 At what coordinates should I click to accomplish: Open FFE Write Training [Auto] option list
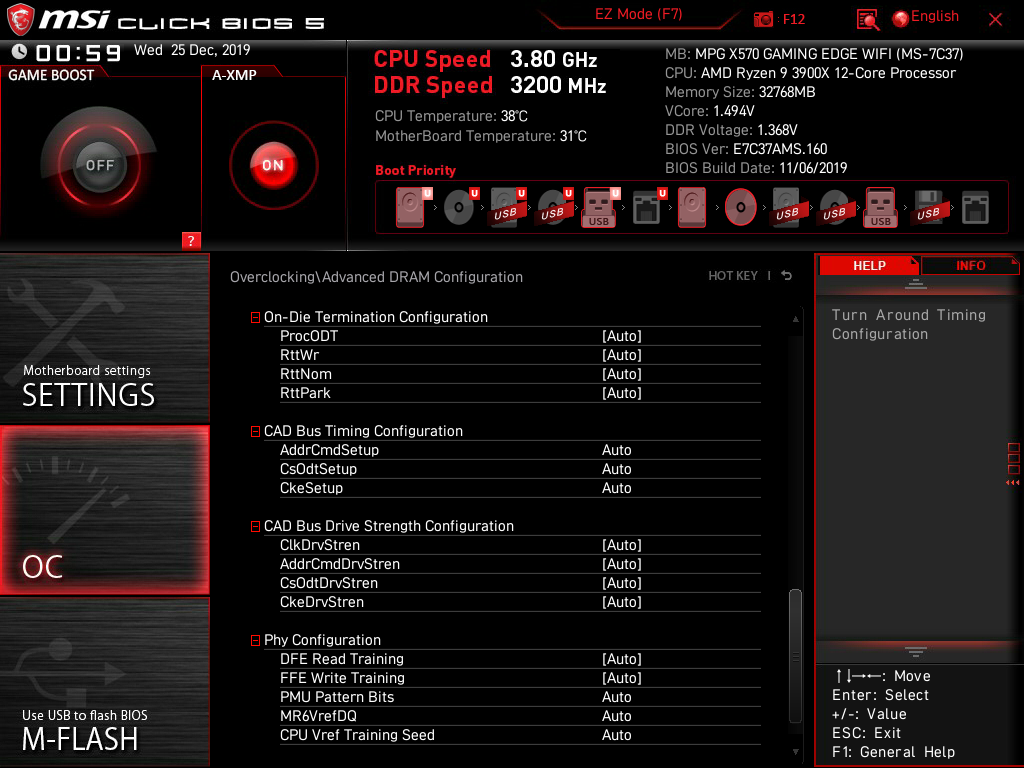pyautogui.click(x=622, y=678)
